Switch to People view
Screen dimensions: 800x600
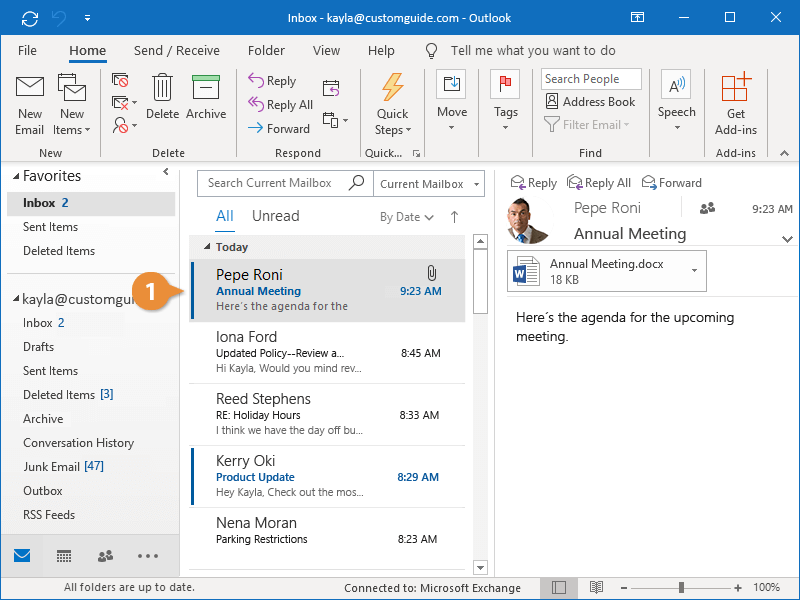tap(106, 556)
